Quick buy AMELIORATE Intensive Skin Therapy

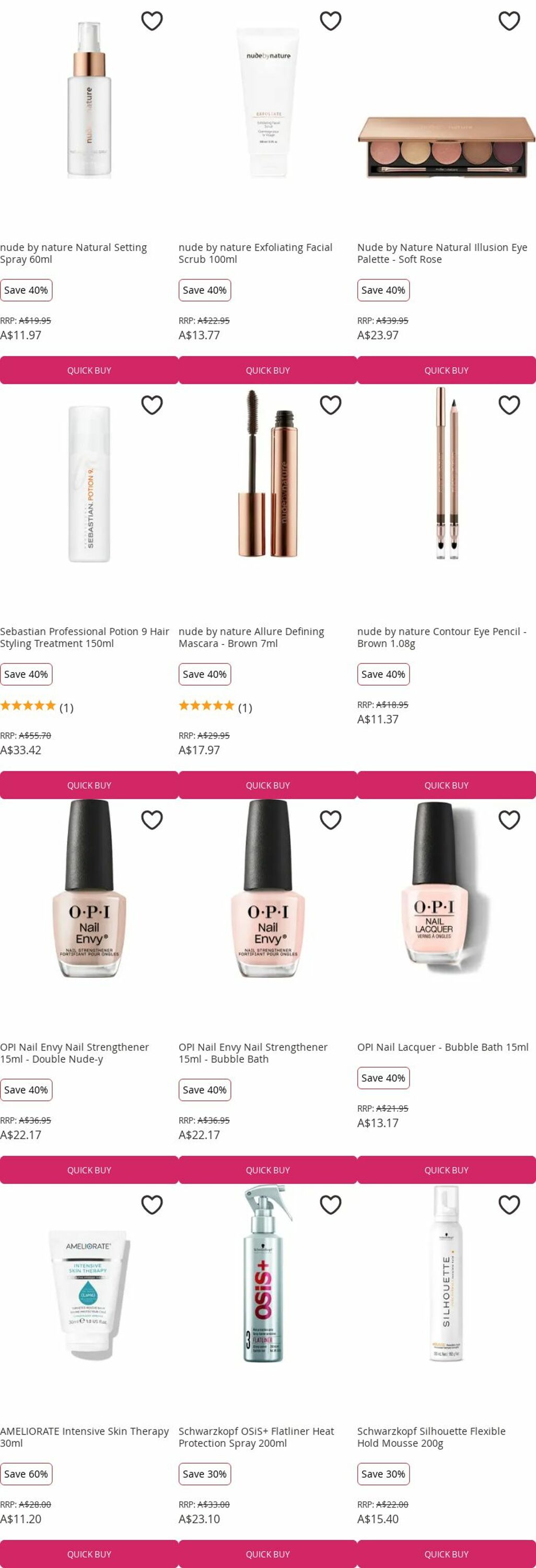point(89,1553)
